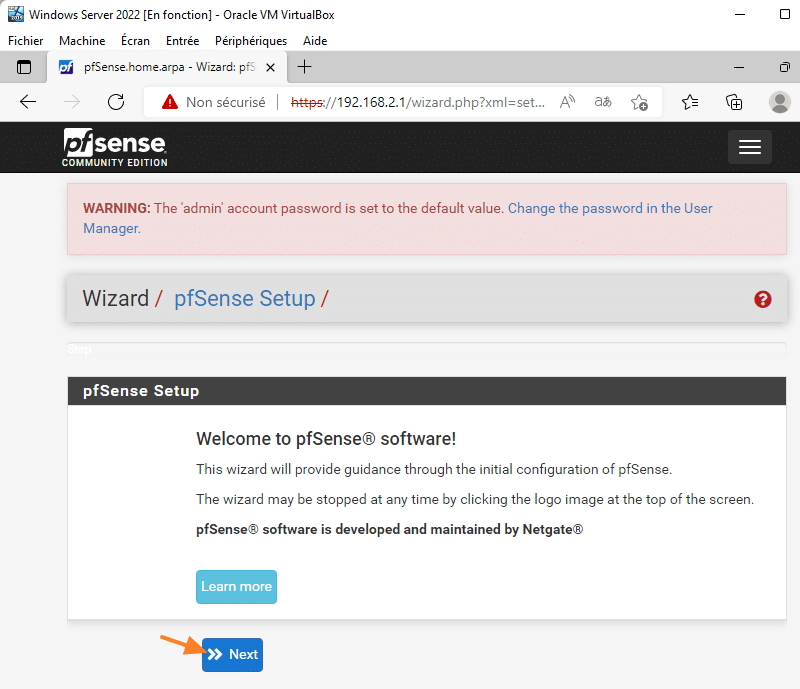Click the address bar URL field
The width and height of the screenshot is (800, 689).
point(418,103)
